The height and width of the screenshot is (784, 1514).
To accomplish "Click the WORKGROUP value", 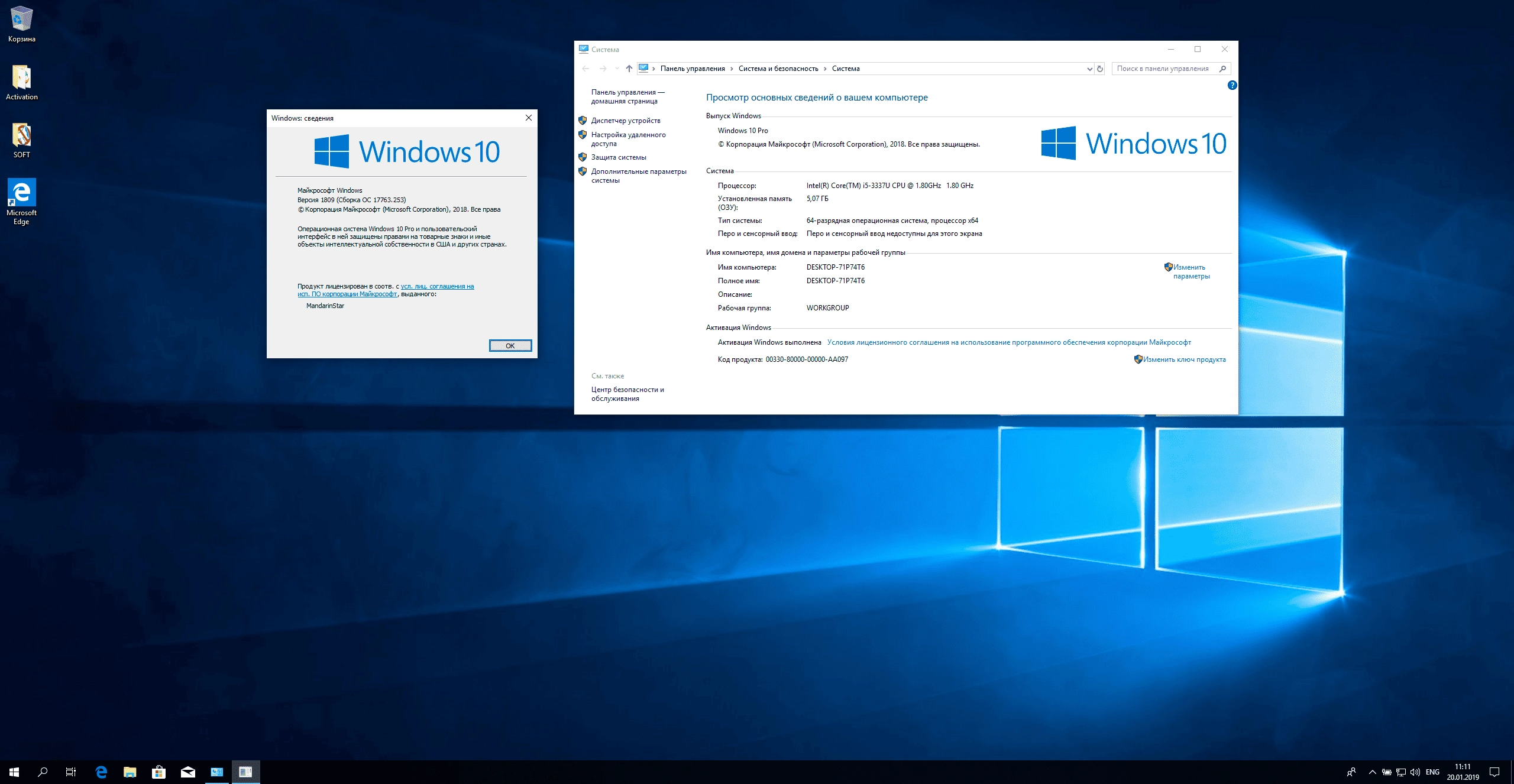I will pyautogui.click(x=827, y=308).
